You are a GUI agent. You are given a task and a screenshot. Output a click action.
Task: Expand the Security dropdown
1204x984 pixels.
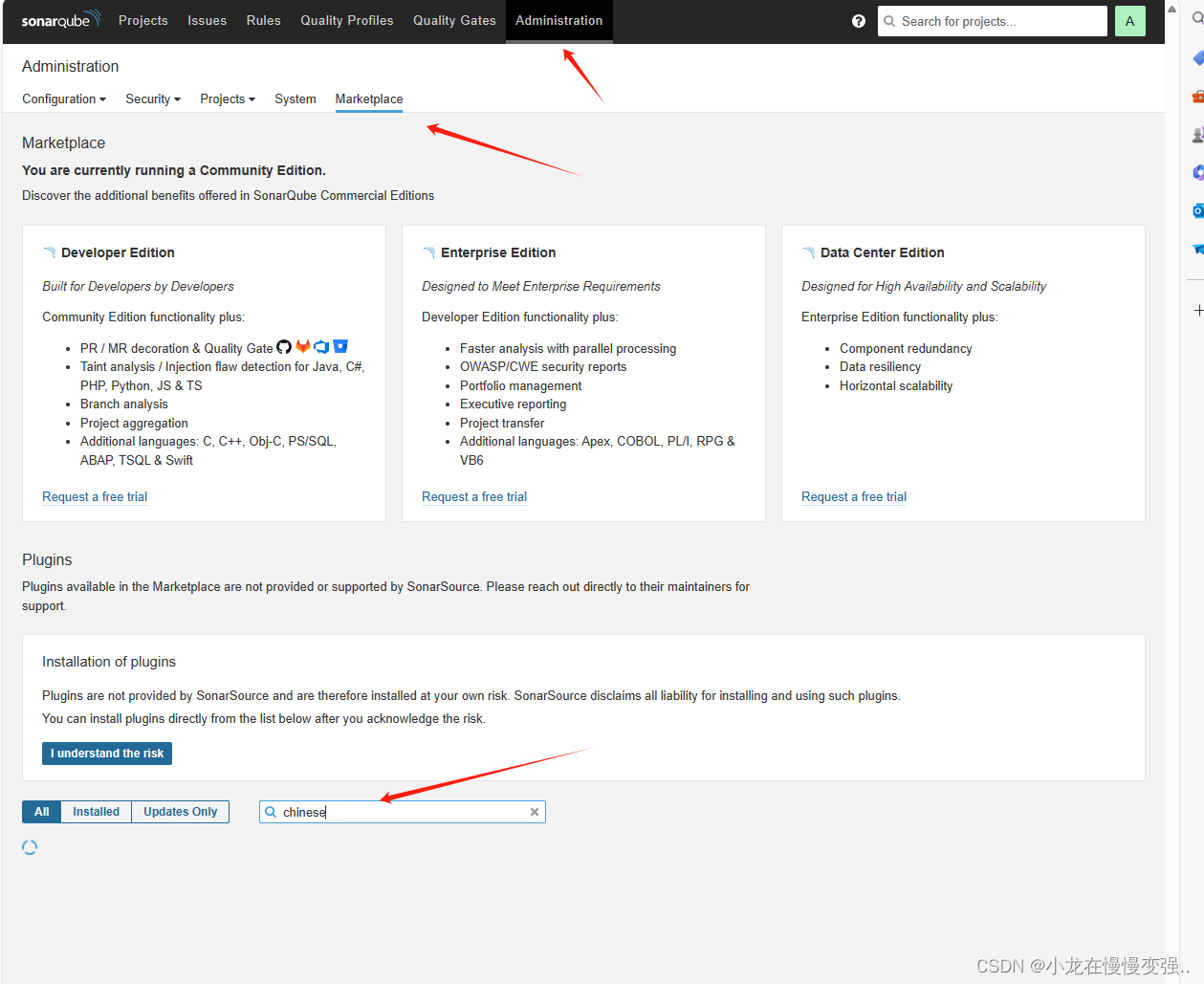(x=153, y=98)
